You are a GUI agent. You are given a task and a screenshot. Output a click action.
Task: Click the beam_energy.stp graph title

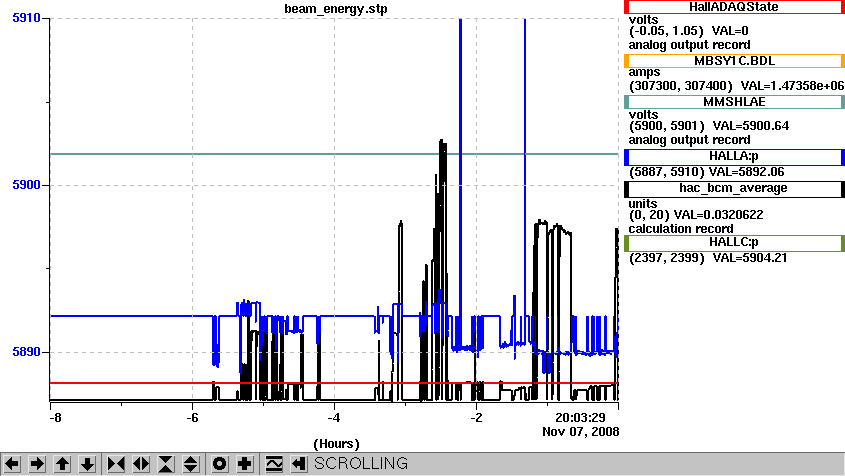tap(336, 9)
